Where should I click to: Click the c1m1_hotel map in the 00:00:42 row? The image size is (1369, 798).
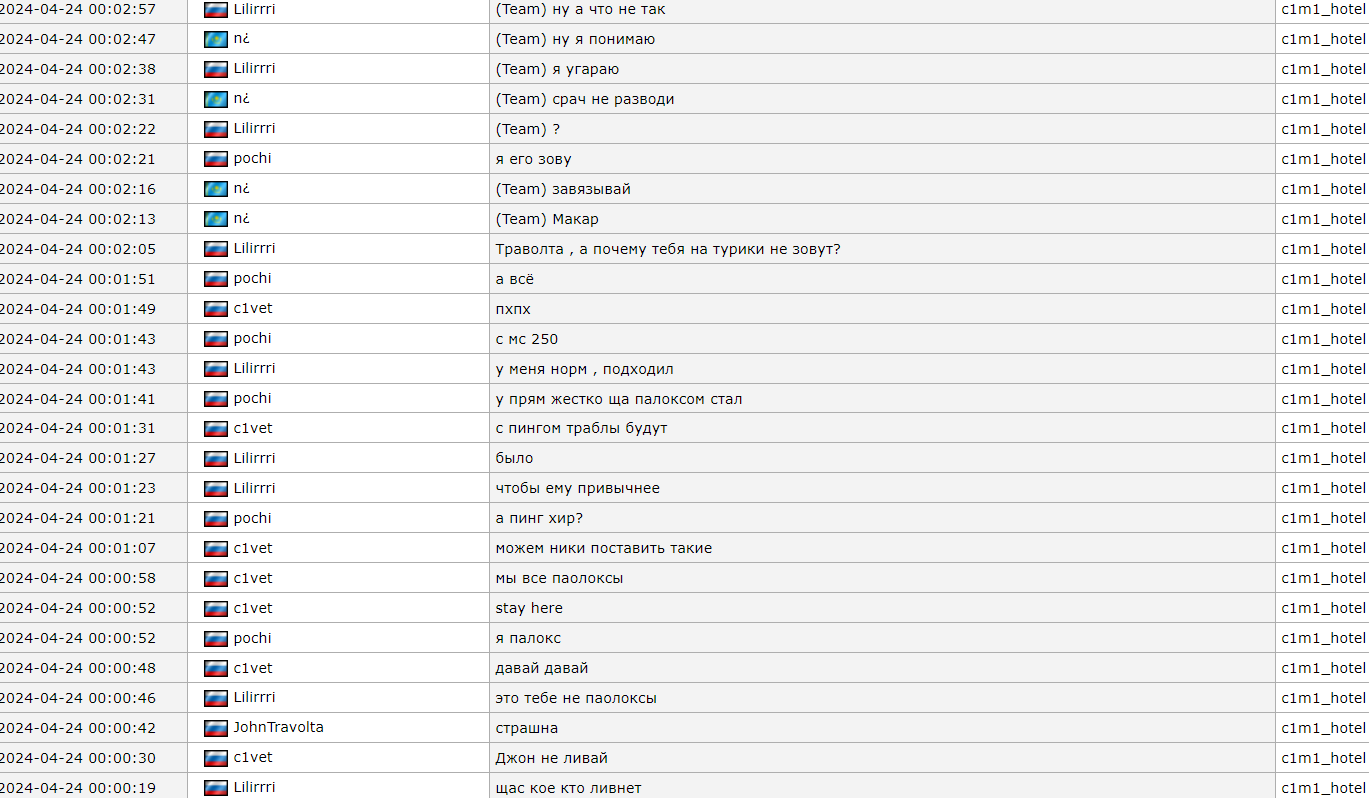[1323, 728]
